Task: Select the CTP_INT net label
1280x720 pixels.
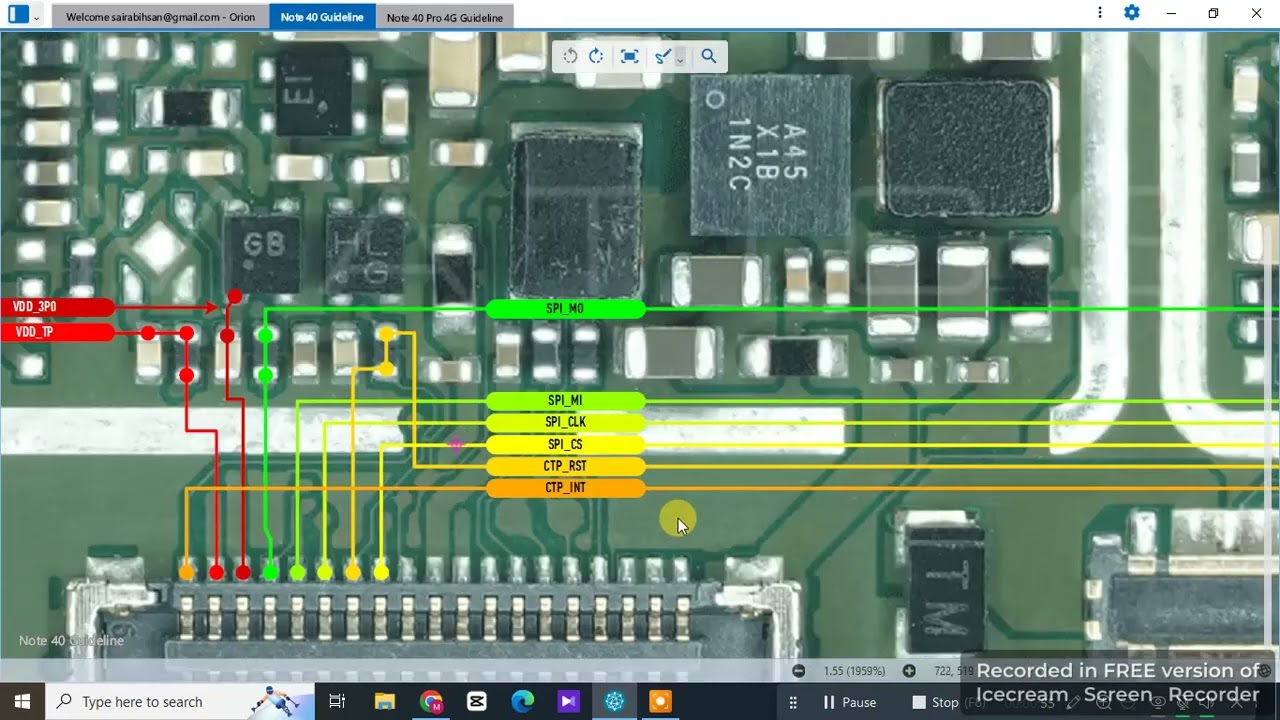Action: pos(565,488)
